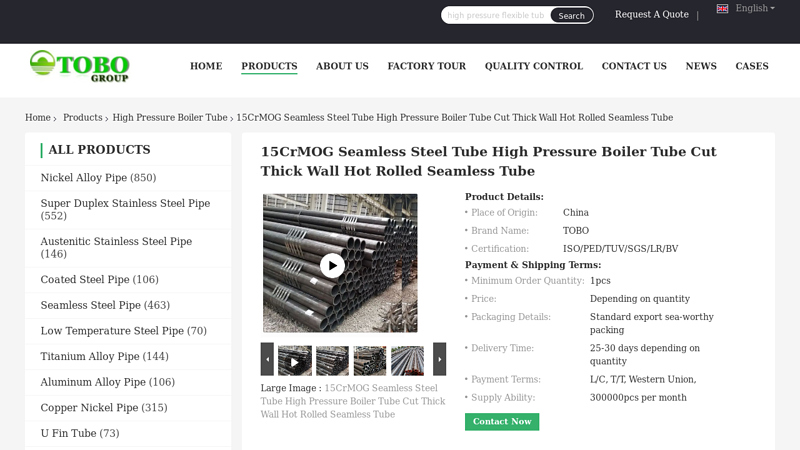The width and height of the screenshot is (800, 450).
Task: Open Coated Steel Pipe (106) category
Action: pos(99,280)
